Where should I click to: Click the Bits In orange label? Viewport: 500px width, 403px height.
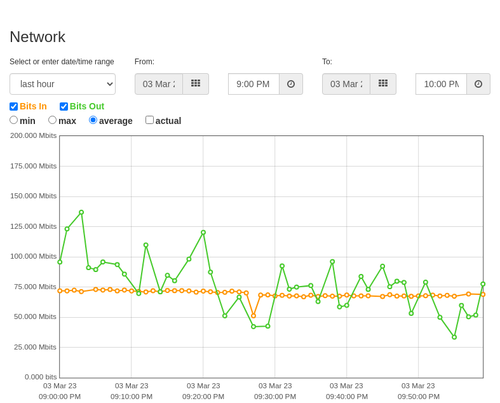[x=33, y=106]
